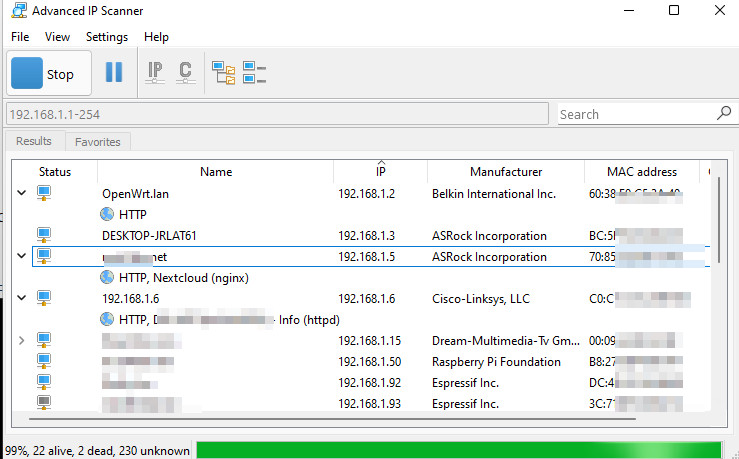Click the IP range toolbar icon
The width and height of the screenshot is (739, 459).
(155, 73)
